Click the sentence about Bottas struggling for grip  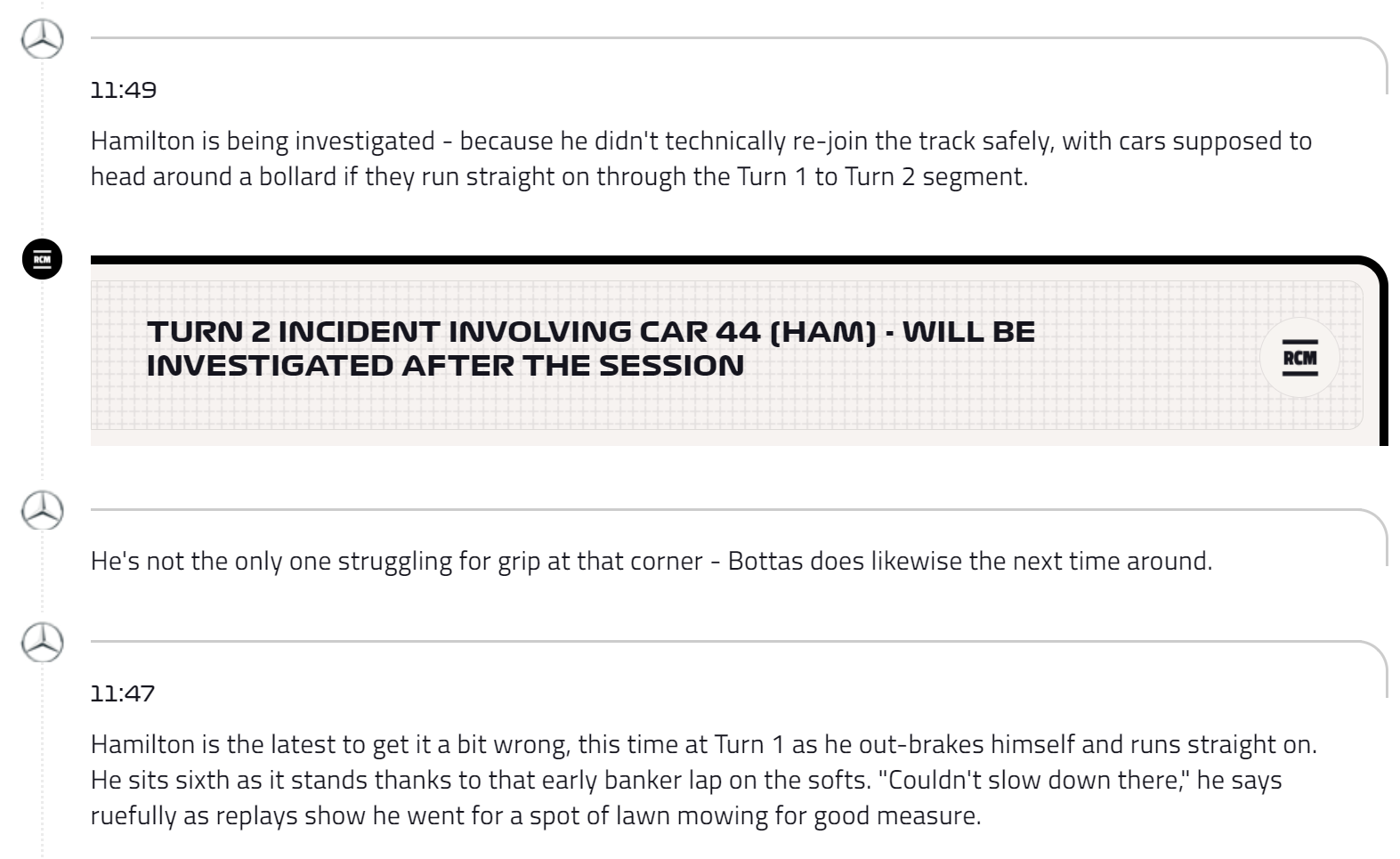(x=651, y=561)
